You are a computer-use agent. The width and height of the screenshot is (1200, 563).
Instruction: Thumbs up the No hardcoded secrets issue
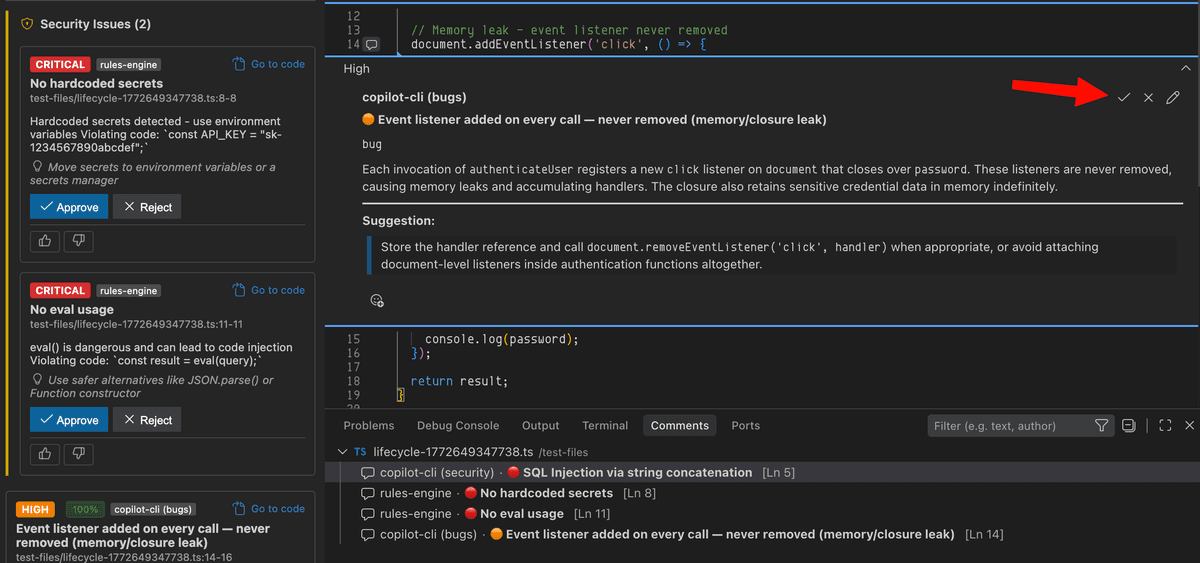[x=45, y=241]
